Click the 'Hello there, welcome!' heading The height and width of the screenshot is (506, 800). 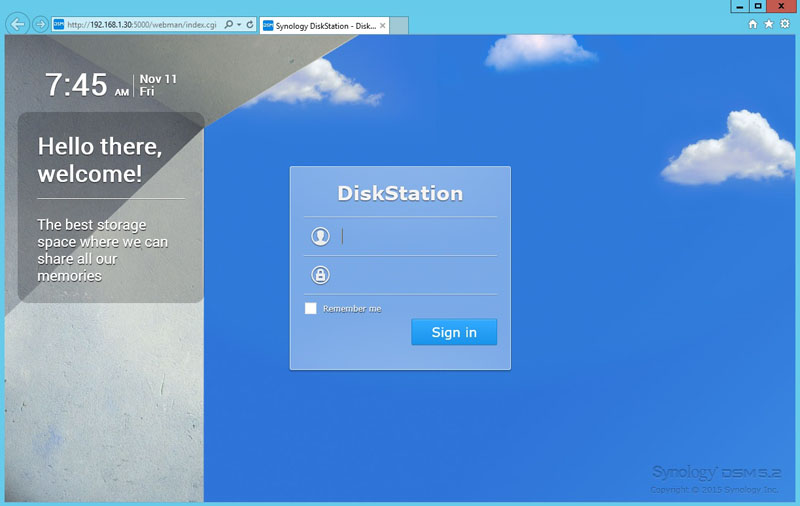(100, 160)
